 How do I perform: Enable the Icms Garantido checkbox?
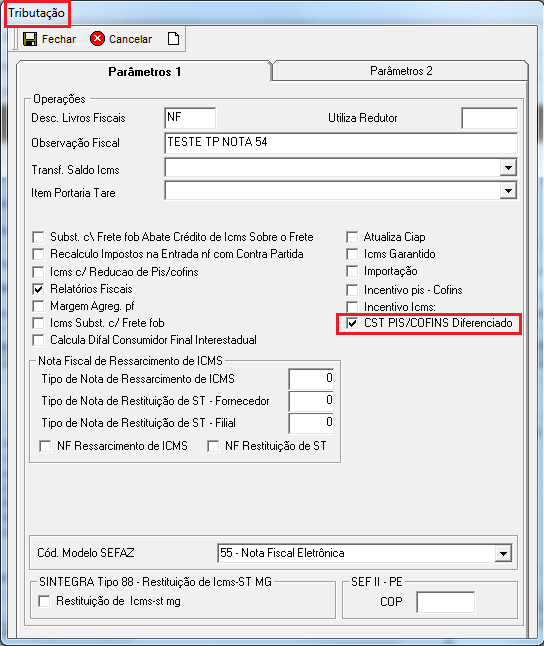click(x=352, y=254)
